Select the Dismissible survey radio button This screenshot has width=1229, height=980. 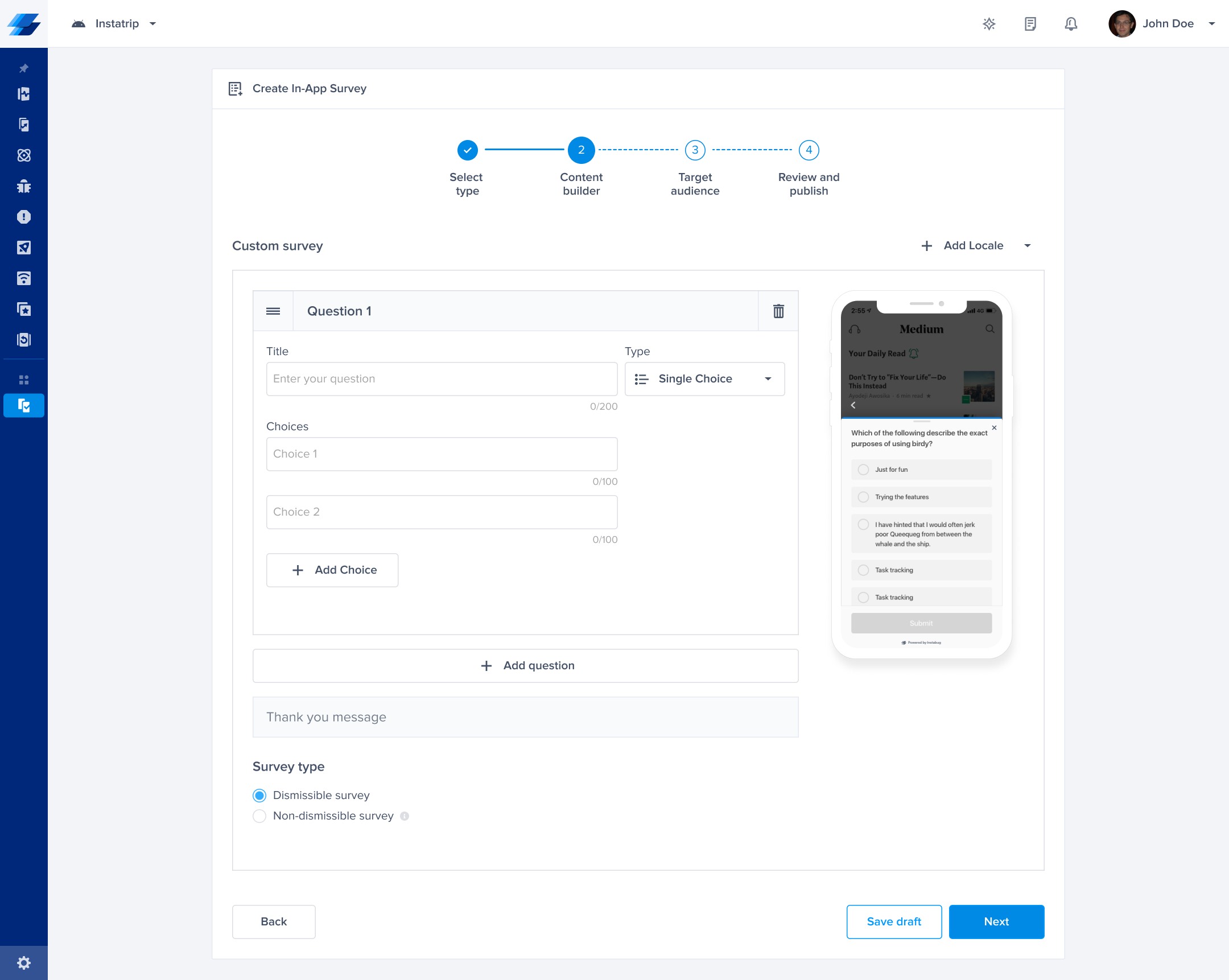click(x=259, y=794)
